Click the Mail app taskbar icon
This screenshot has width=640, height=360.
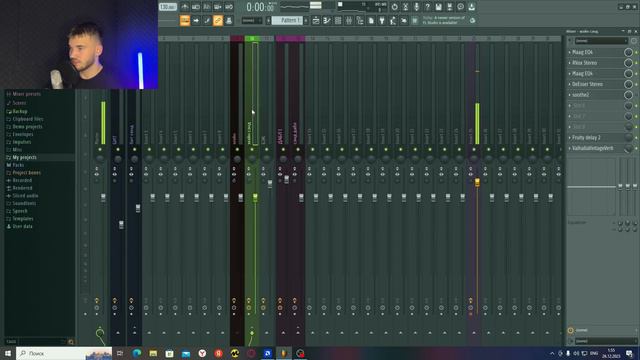click(186, 353)
